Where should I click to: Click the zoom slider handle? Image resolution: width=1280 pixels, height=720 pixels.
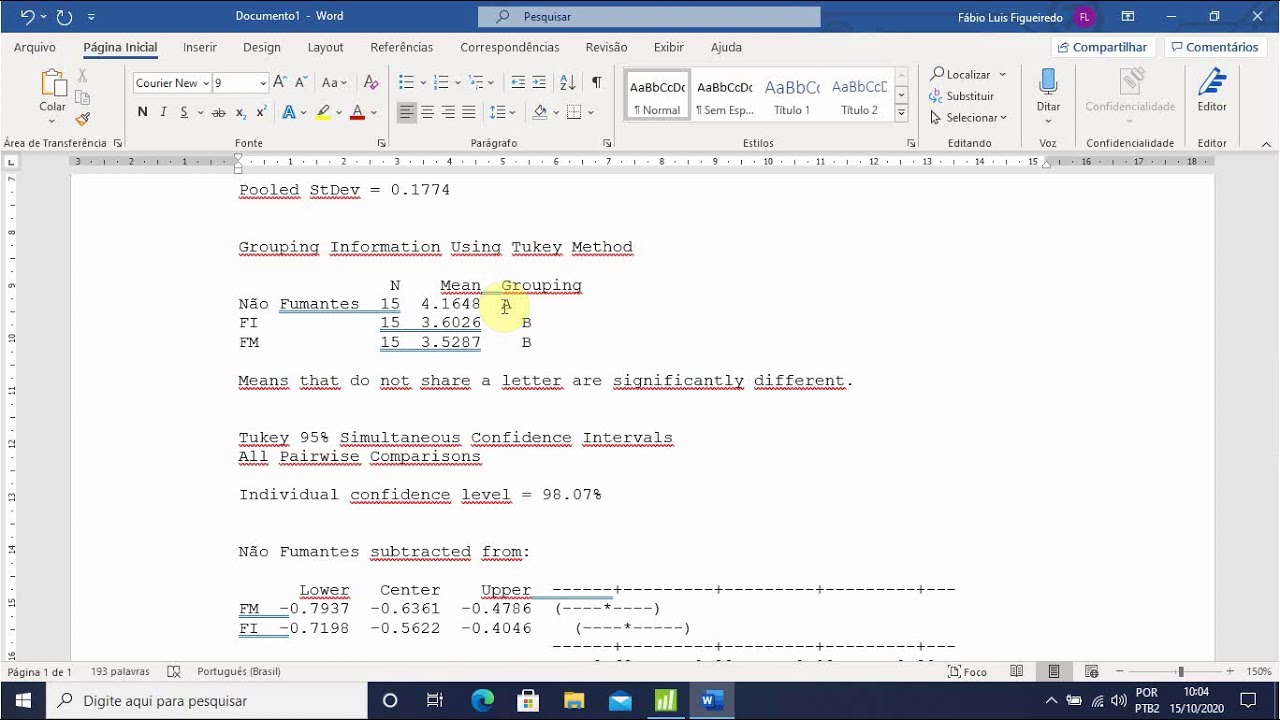1181,672
